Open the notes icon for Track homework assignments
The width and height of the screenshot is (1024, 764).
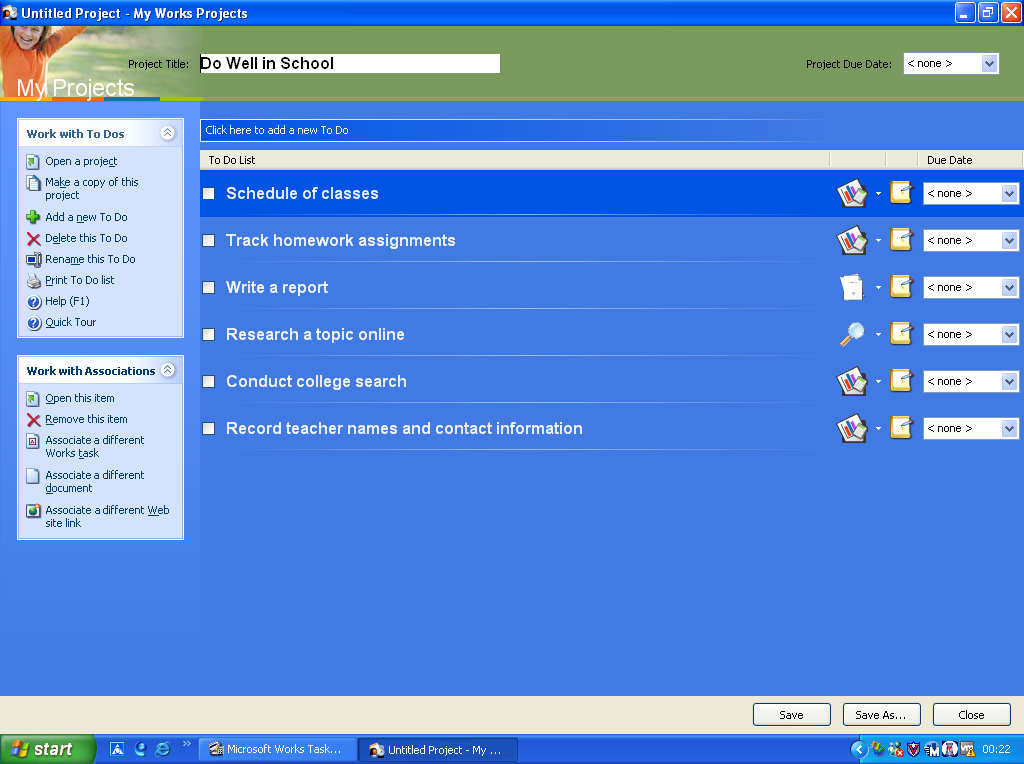coord(902,240)
